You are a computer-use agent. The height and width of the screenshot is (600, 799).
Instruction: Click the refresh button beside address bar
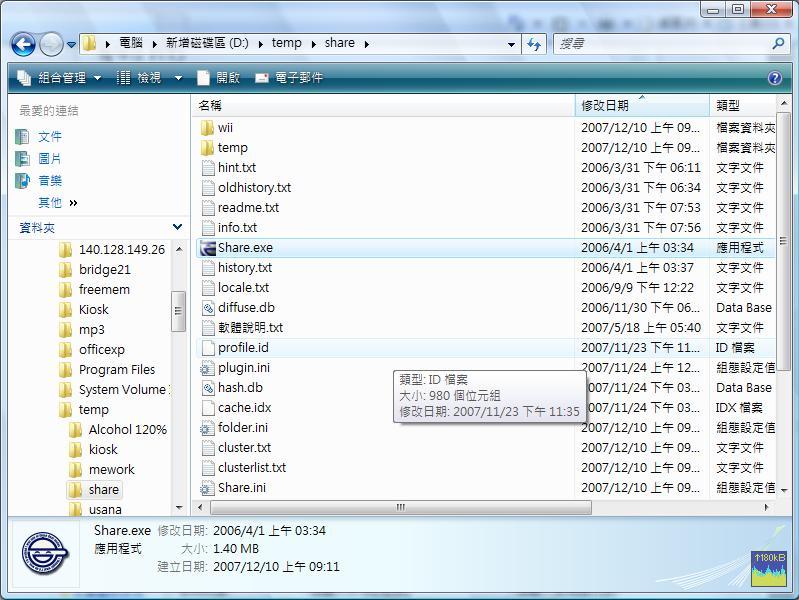click(534, 44)
